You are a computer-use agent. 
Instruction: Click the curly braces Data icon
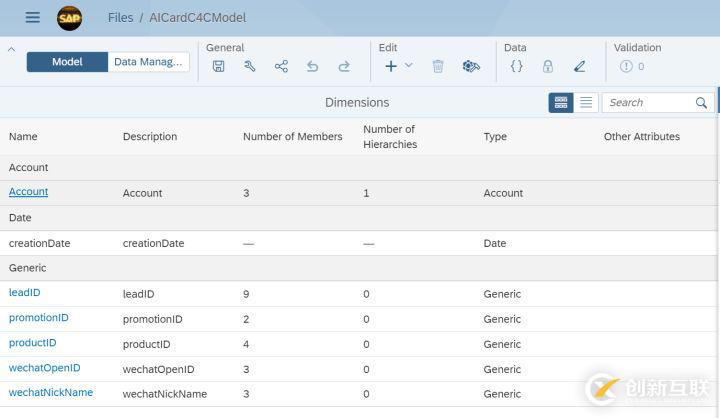[516, 67]
